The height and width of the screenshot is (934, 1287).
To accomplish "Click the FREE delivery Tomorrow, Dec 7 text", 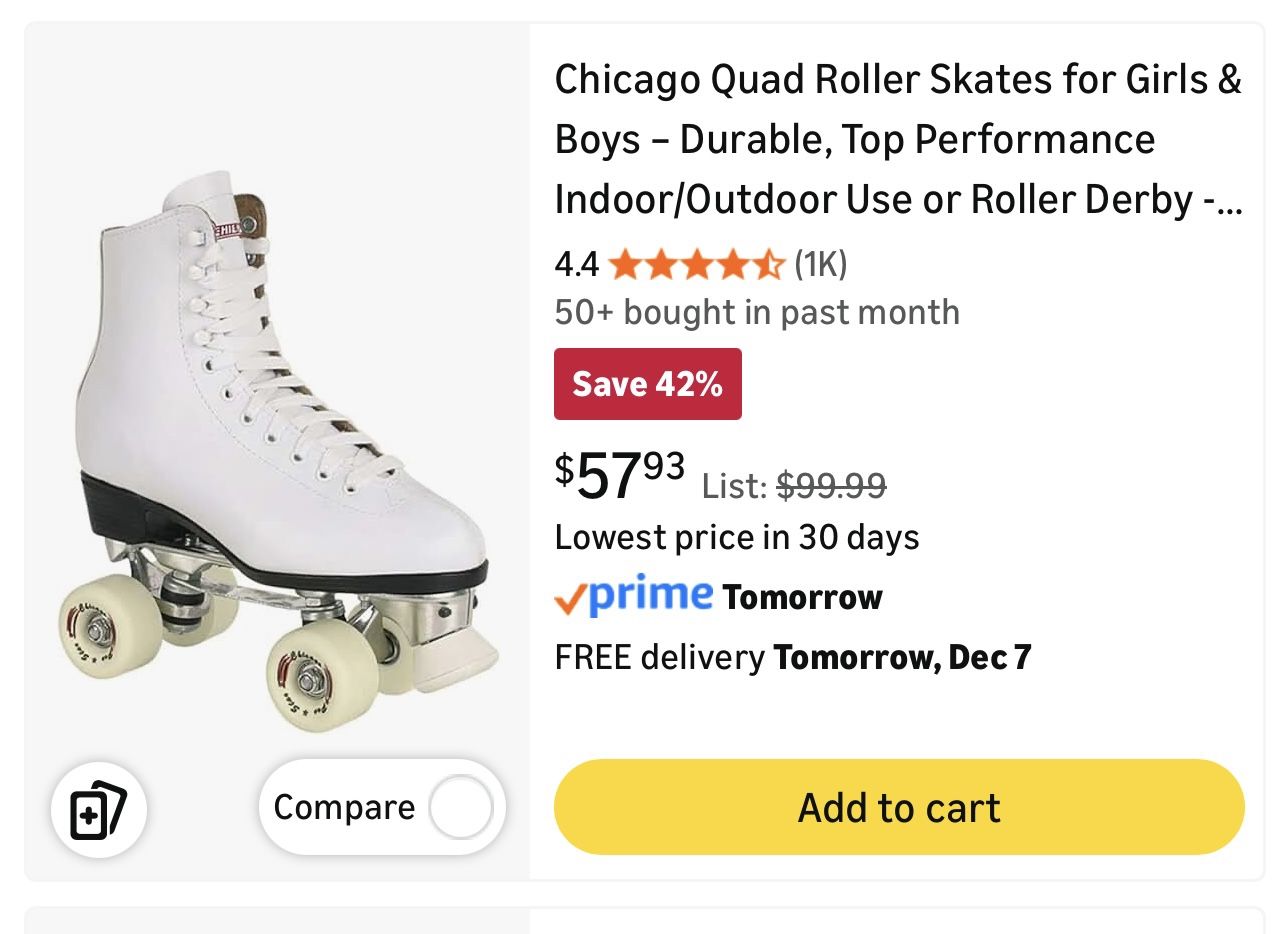I will [793, 658].
